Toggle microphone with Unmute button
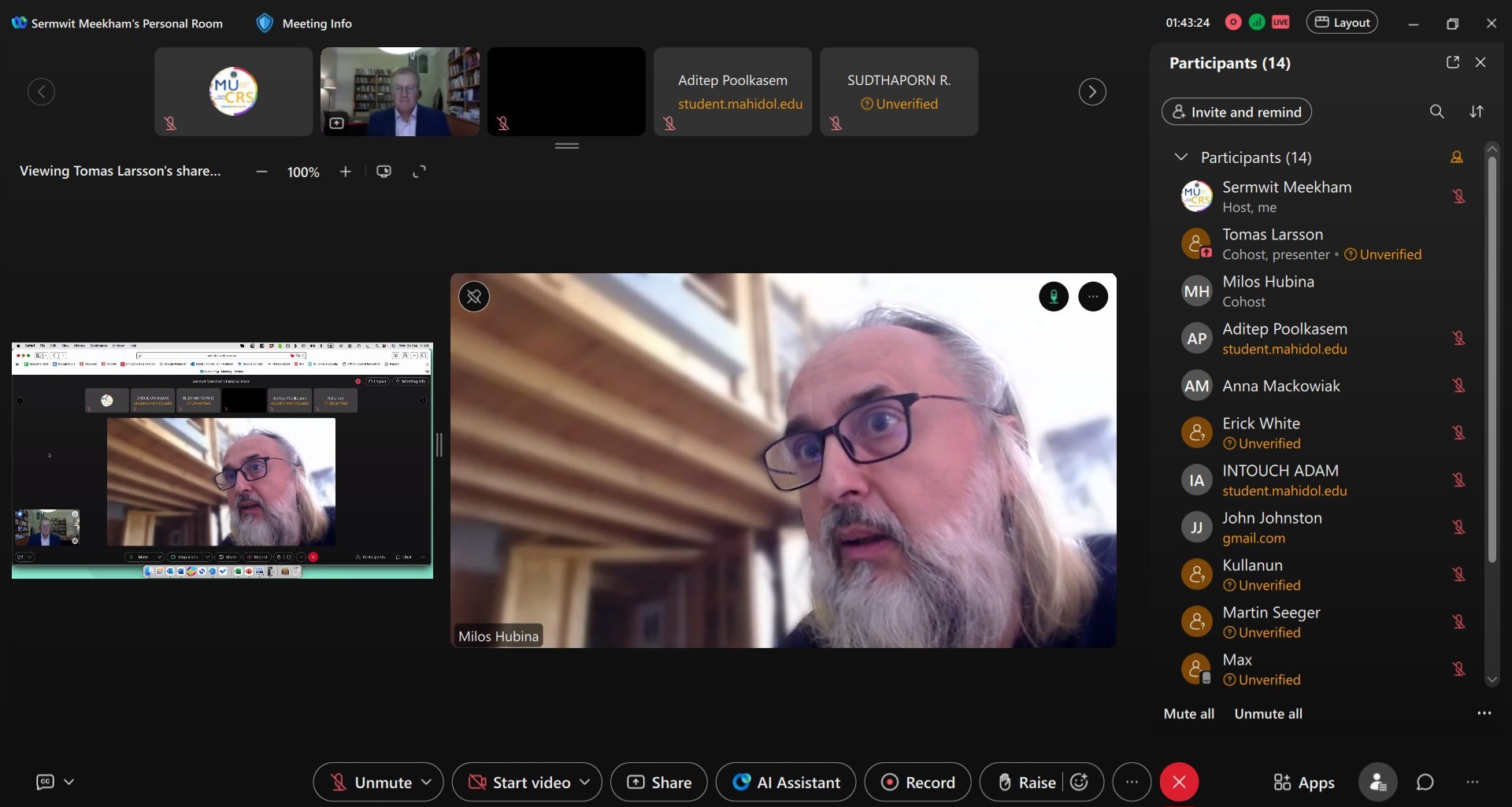 (x=372, y=782)
